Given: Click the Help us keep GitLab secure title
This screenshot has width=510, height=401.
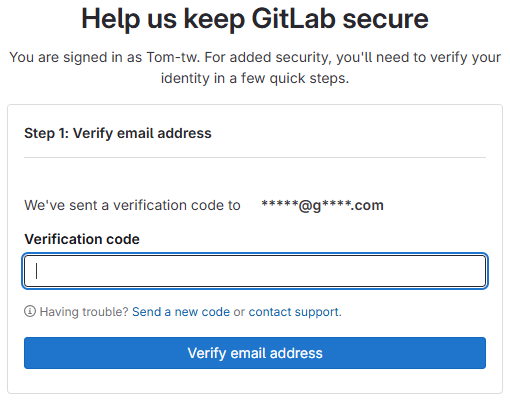Looking at the screenshot, I should pos(255,19).
